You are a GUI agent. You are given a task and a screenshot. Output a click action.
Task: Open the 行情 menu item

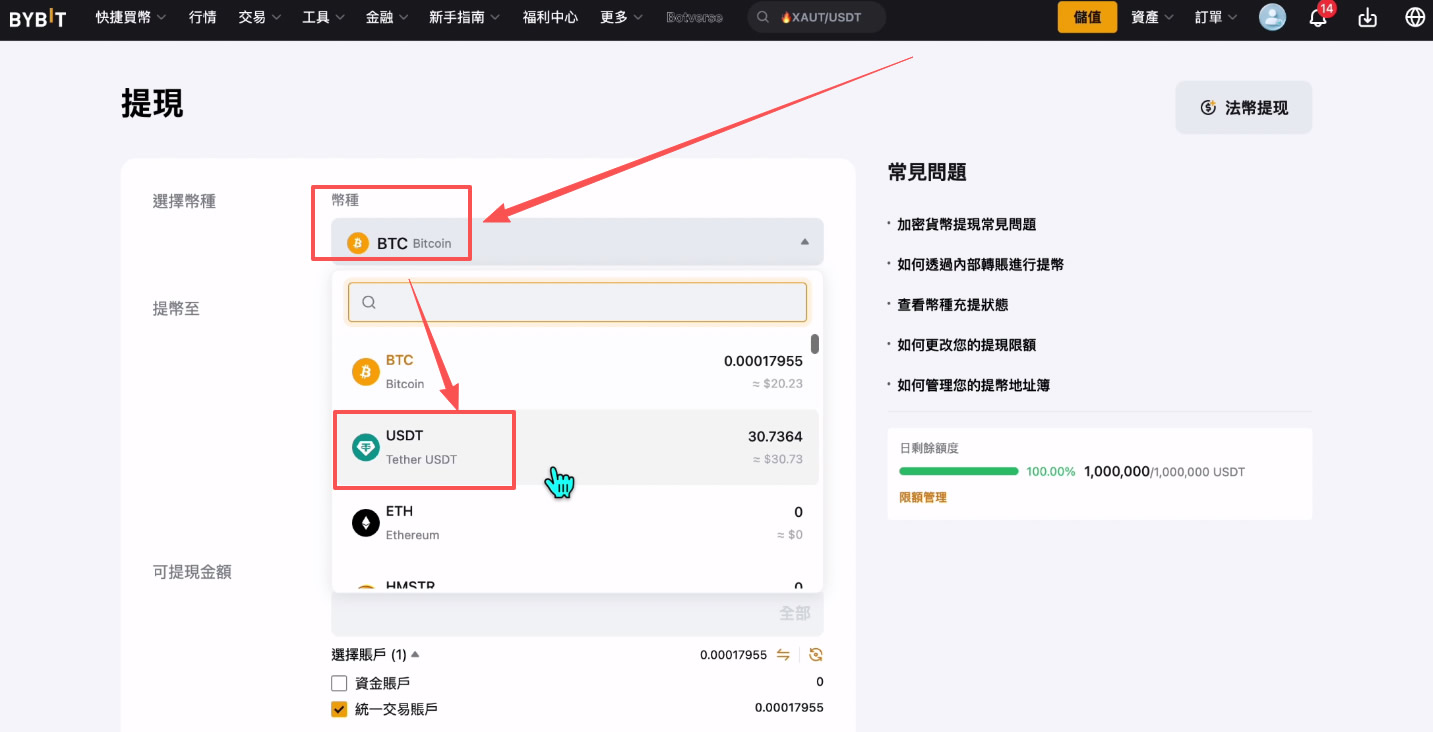[203, 17]
